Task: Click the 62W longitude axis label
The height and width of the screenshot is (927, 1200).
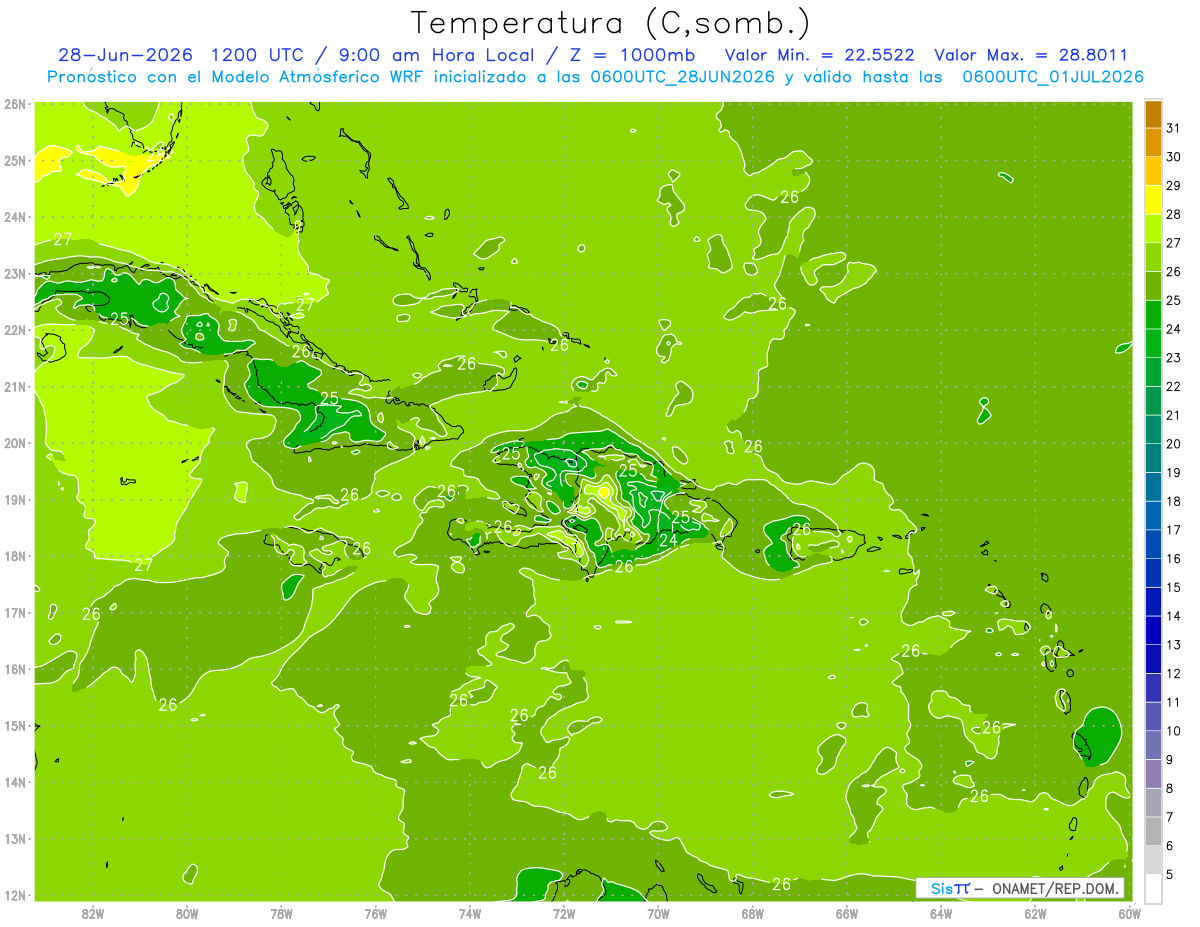Action: point(1035,912)
